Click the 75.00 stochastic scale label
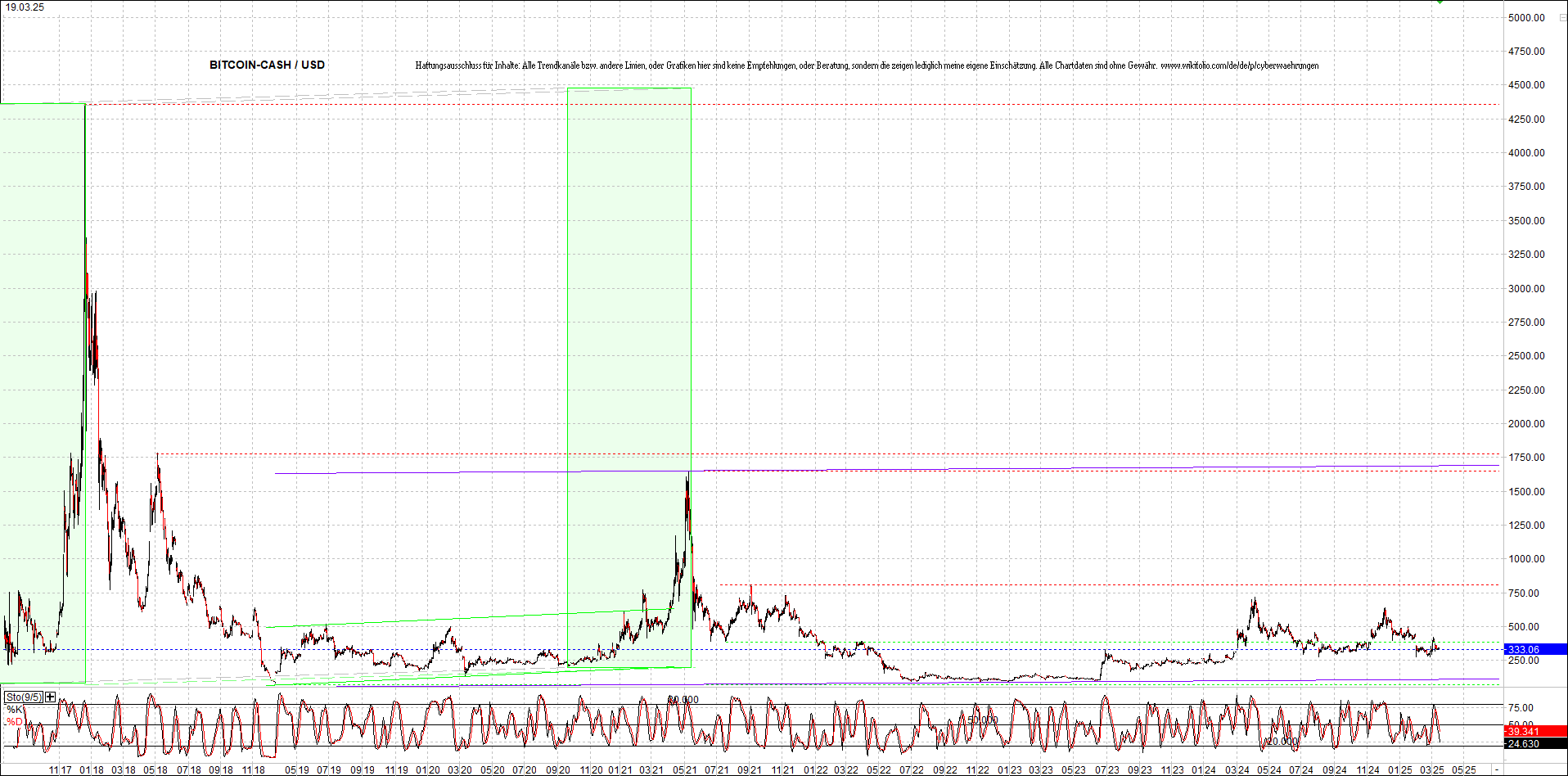Screen dimensions: 1568x776 pyautogui.click(x=1521, y=708)
